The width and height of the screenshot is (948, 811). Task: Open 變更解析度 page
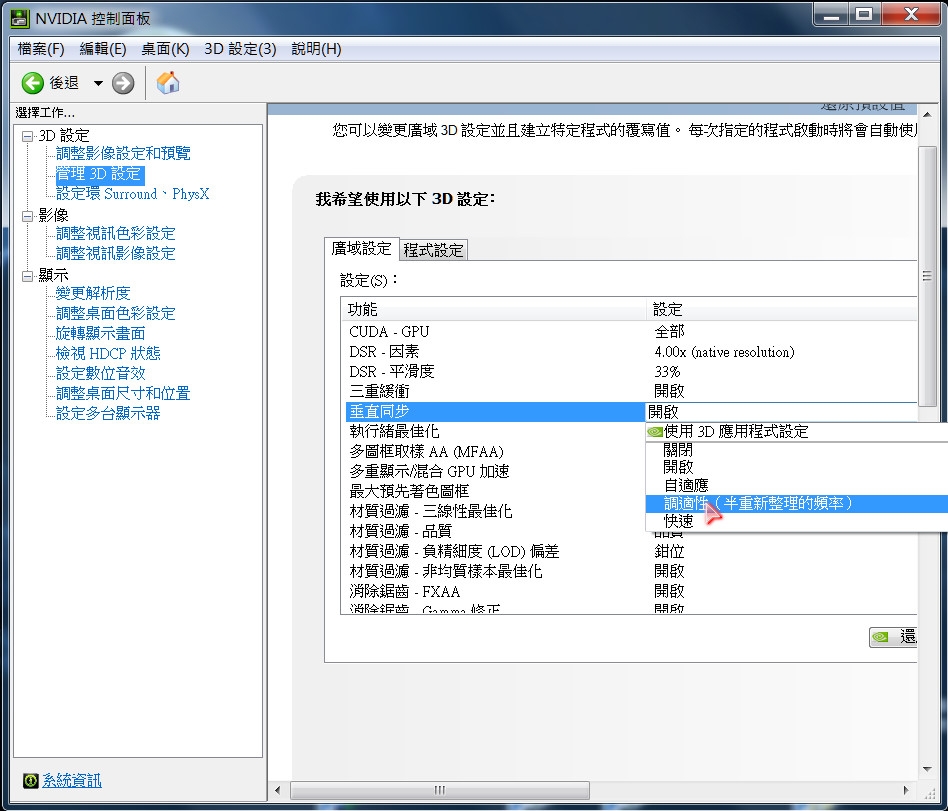[x=93, y=293]
